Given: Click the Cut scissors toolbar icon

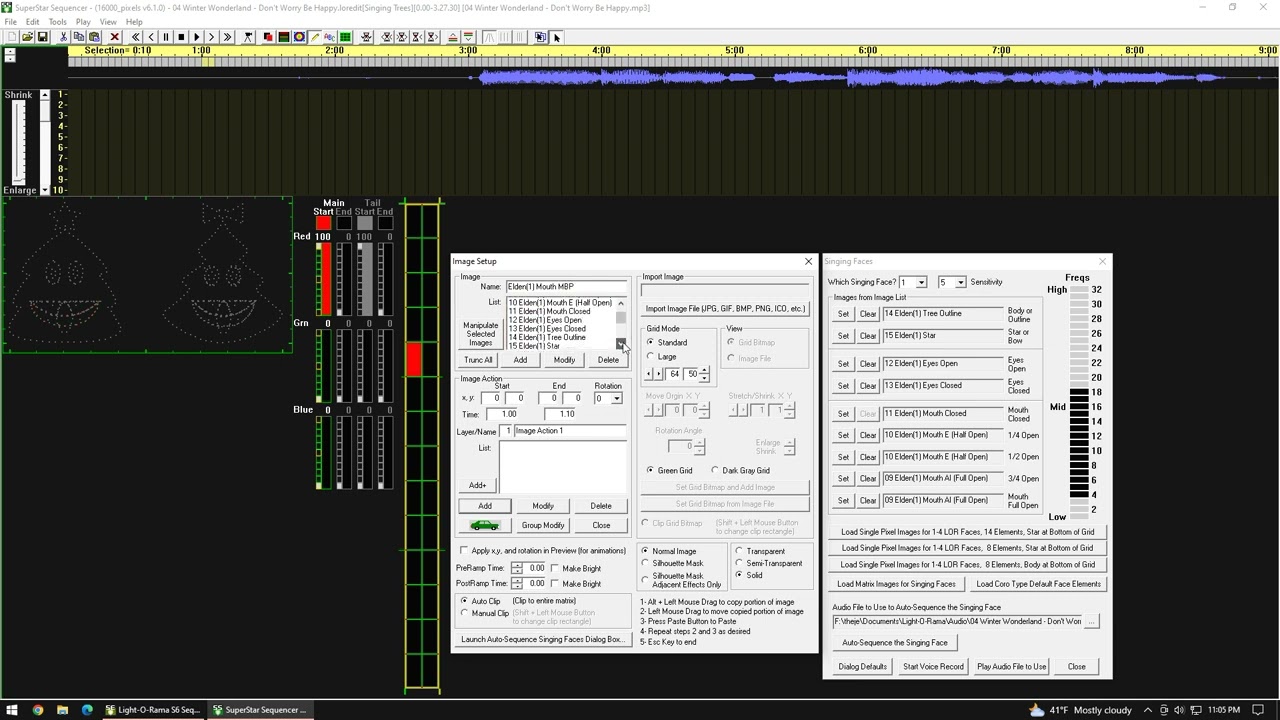Looking at the screenshot, I should tap(63, 37).
